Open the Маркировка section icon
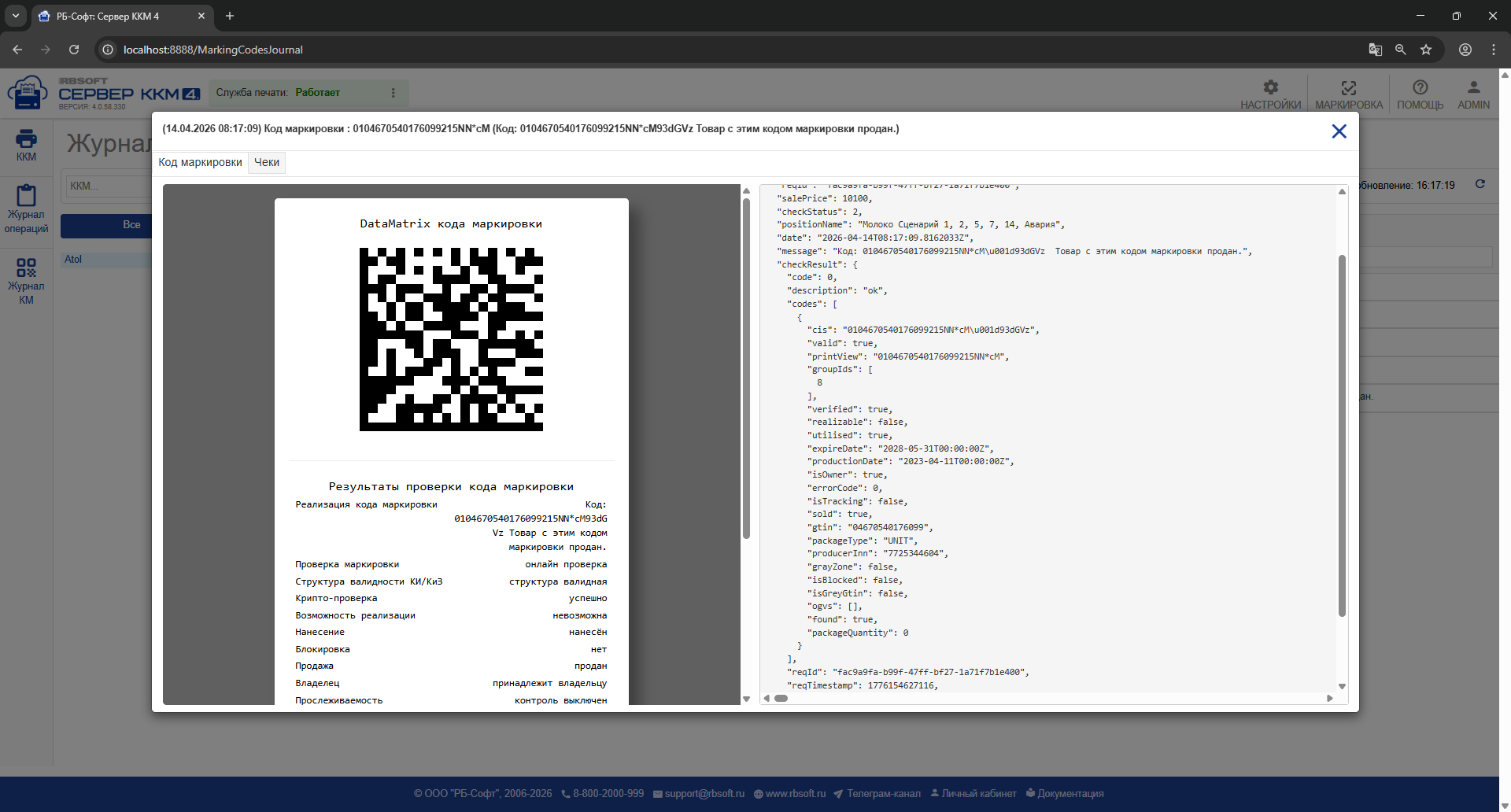Screen dimensions: 1511x812 click(1349, 94)
